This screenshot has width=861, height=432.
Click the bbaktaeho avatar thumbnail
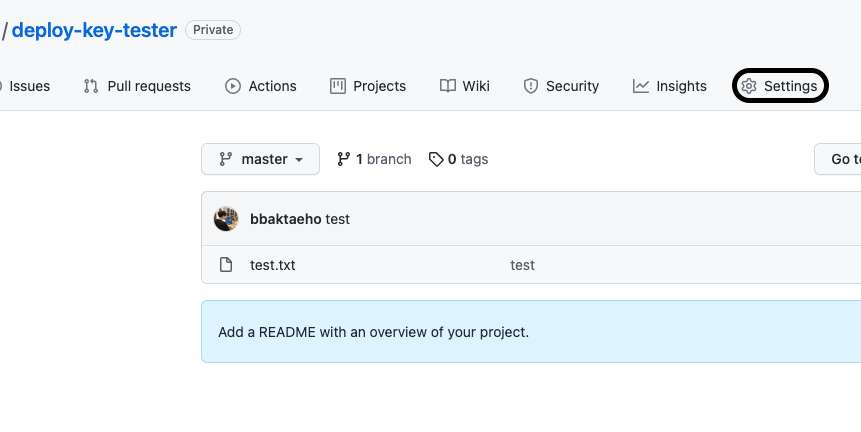pos(226,219)
